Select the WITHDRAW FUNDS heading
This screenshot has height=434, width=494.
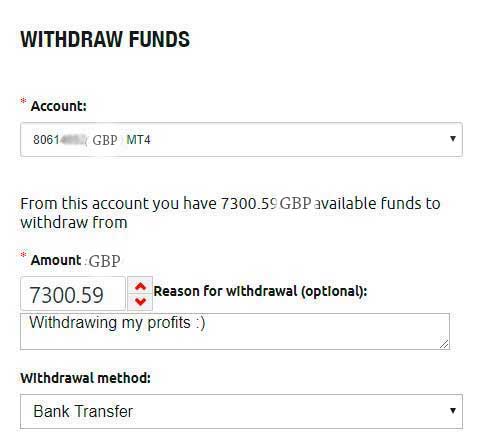click(x=105, y=39)
